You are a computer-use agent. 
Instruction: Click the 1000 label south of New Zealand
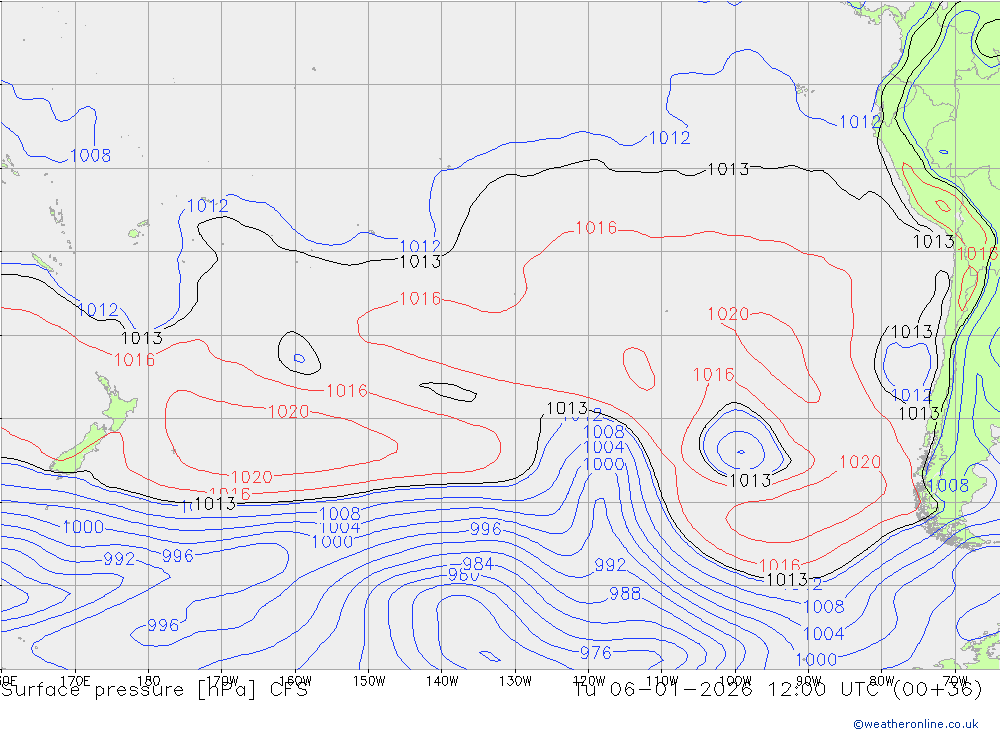pyautogui.click(x=84, y=527)
